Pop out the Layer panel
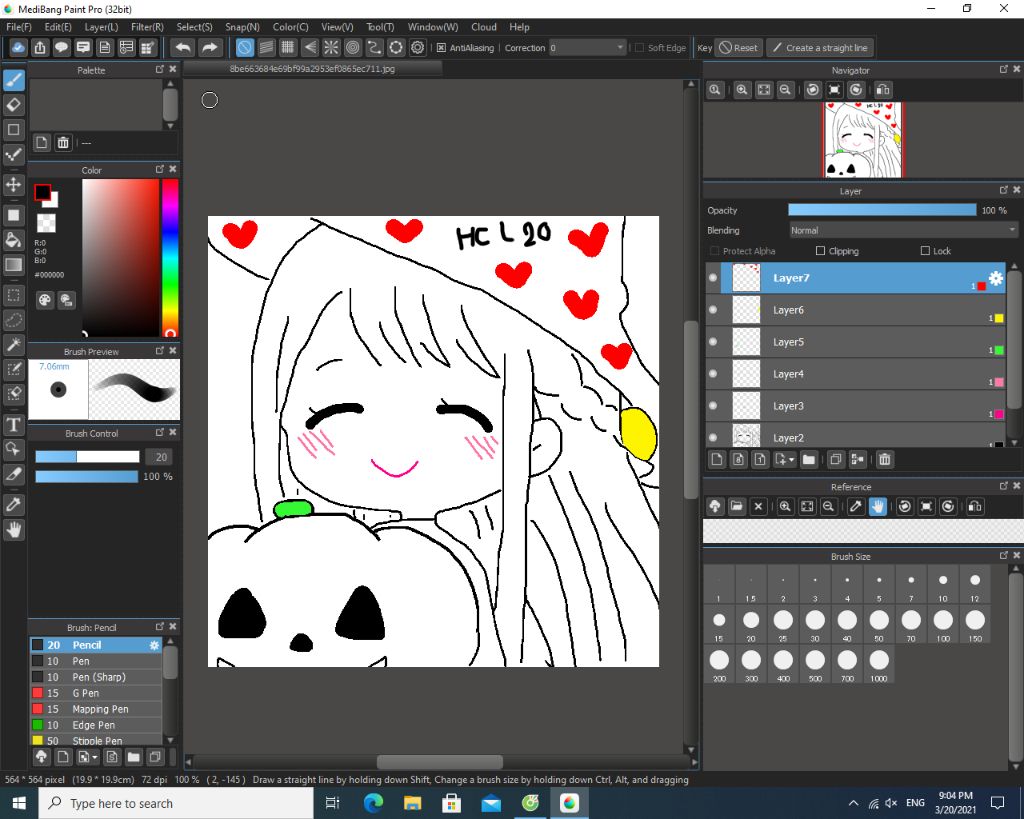The image size is (1024, 819). (1004, 190)
